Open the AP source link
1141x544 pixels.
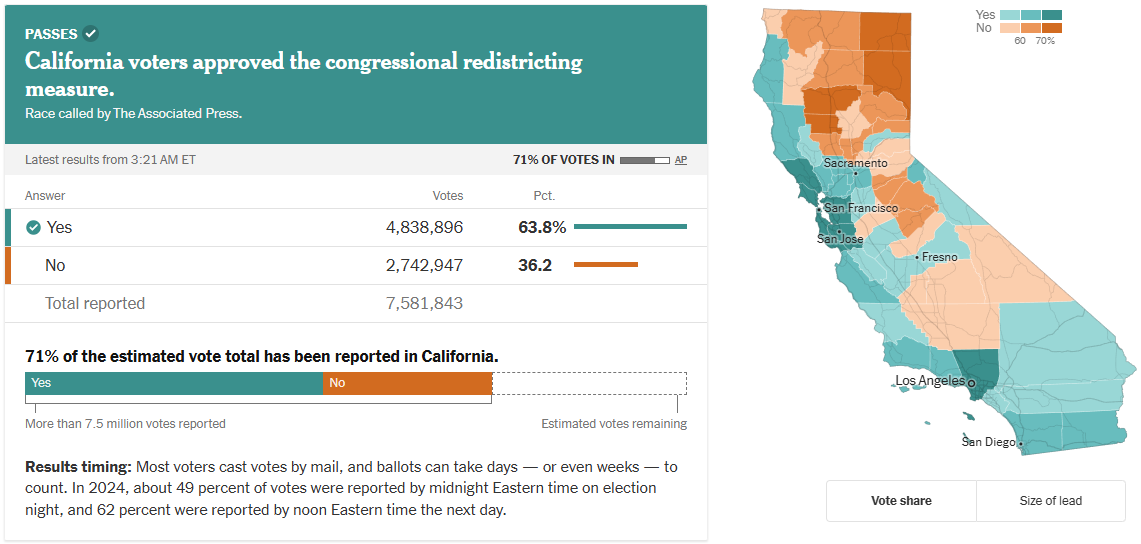680,160
